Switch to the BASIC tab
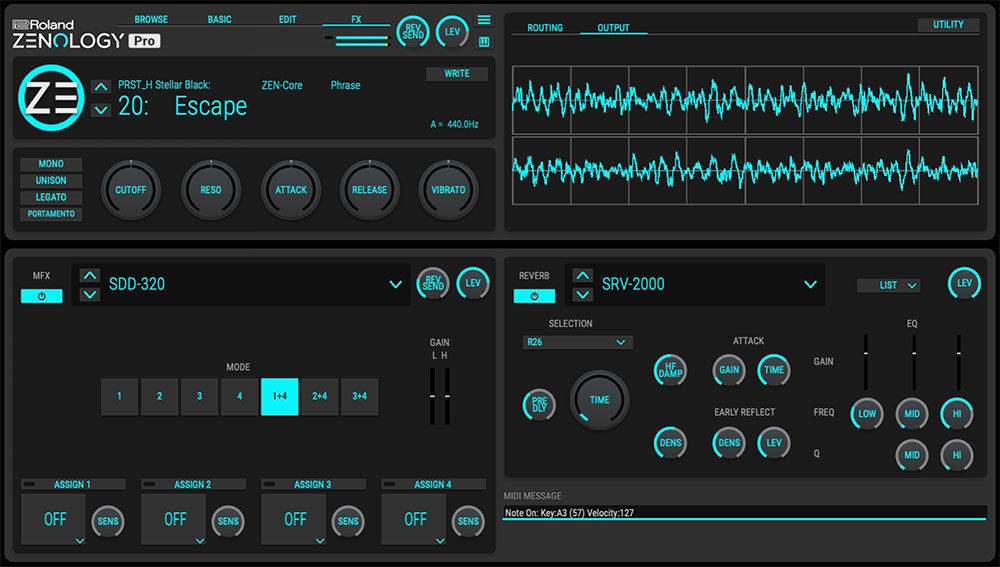1000x567 pixels. tap(219, 20)
